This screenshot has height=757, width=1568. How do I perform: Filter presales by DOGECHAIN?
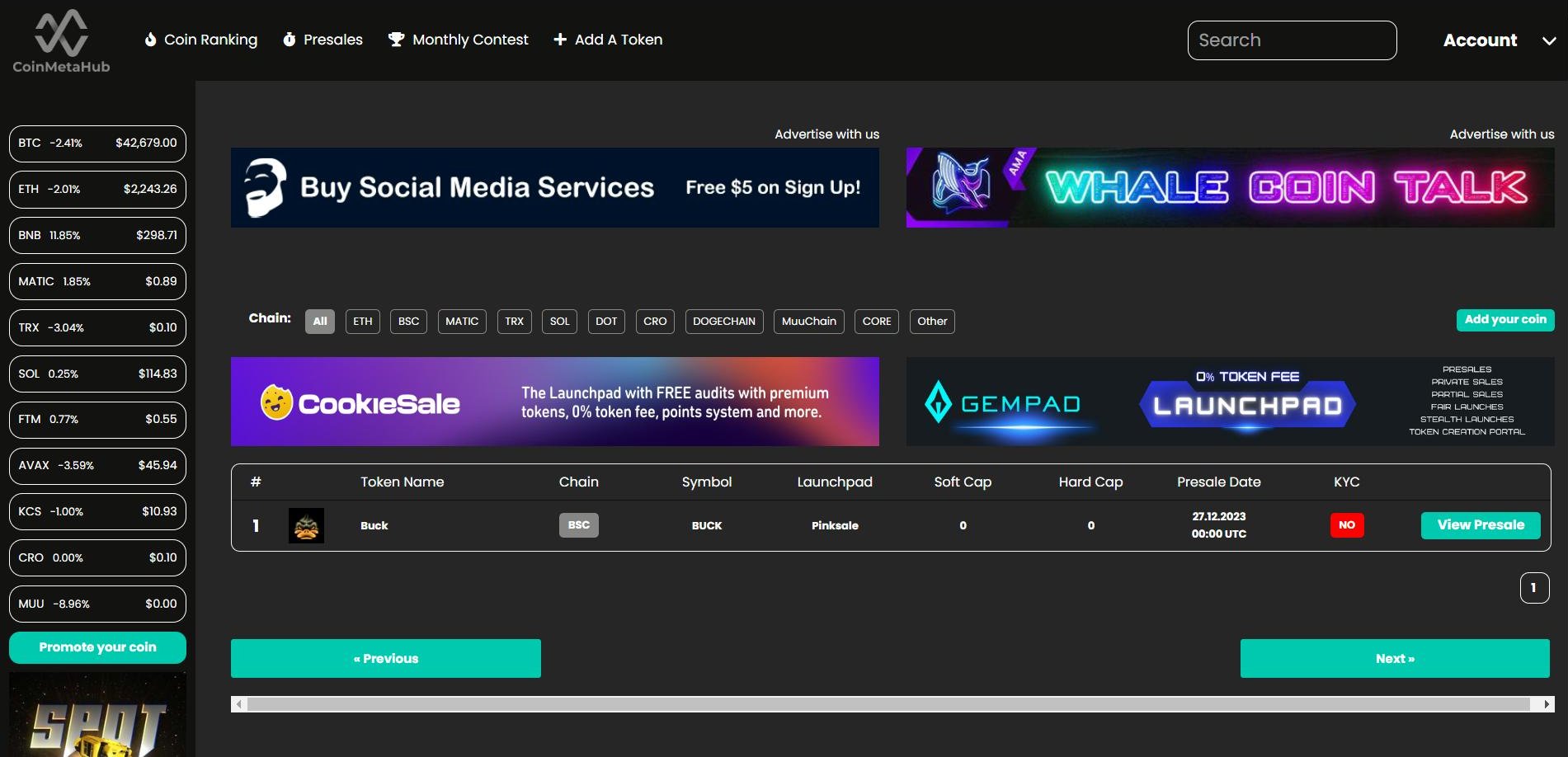pos(724,322)
